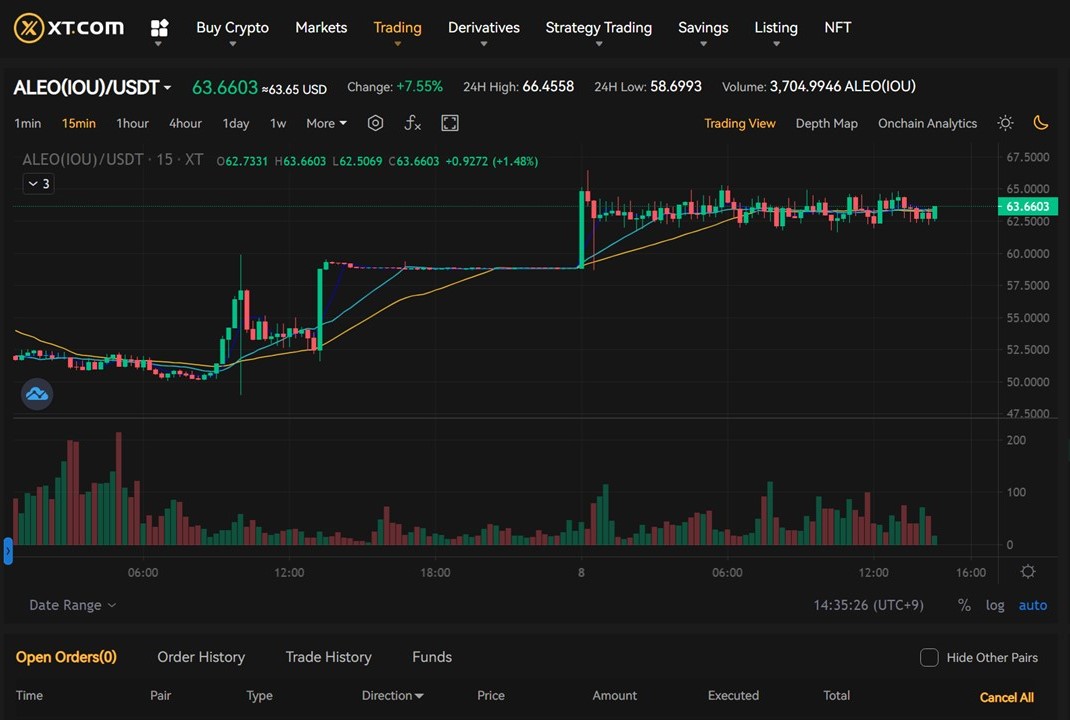Open the Trade History tab
The width and height of the screenshot is (1070, 720).
[328, 657]
